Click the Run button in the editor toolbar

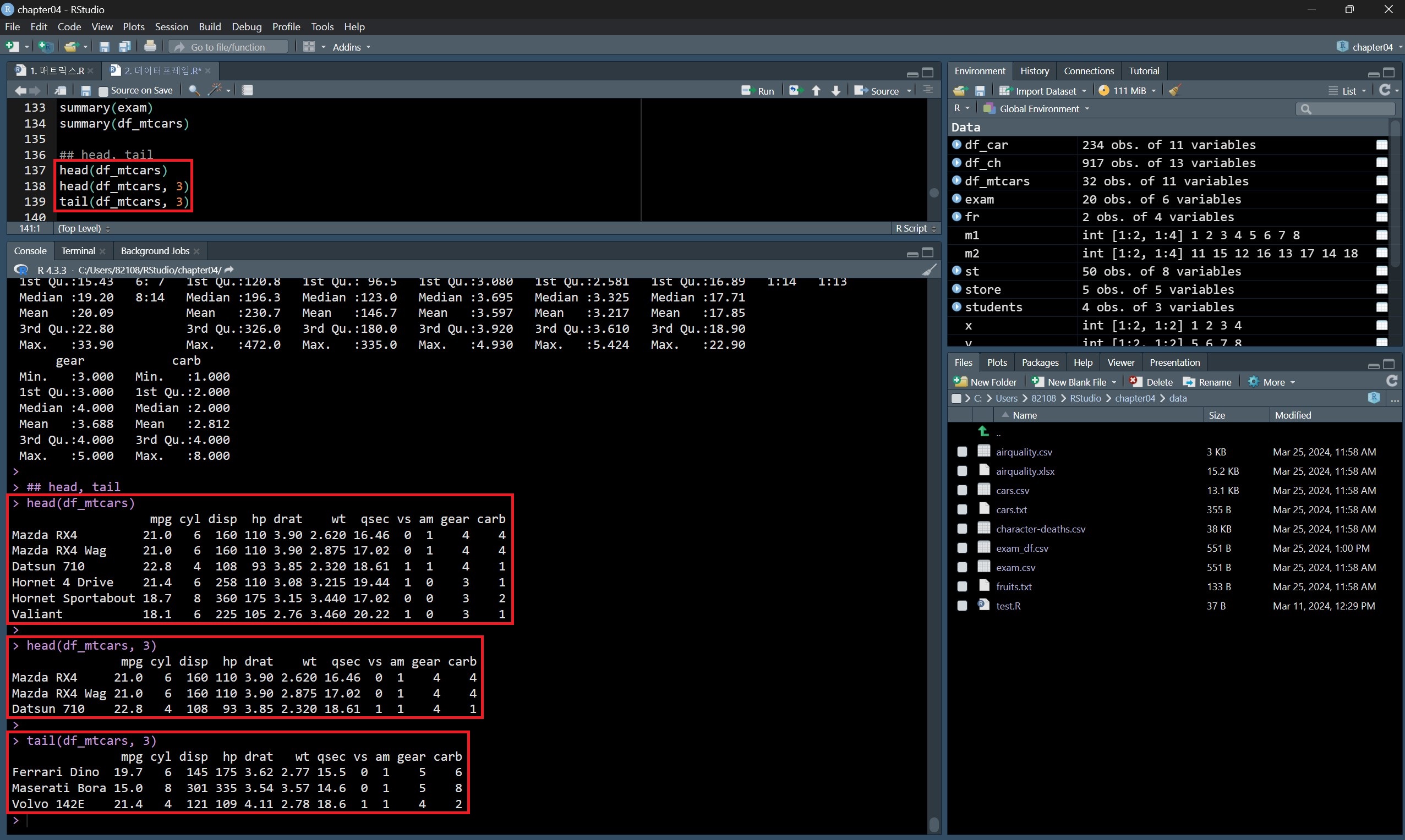point(758,91)
